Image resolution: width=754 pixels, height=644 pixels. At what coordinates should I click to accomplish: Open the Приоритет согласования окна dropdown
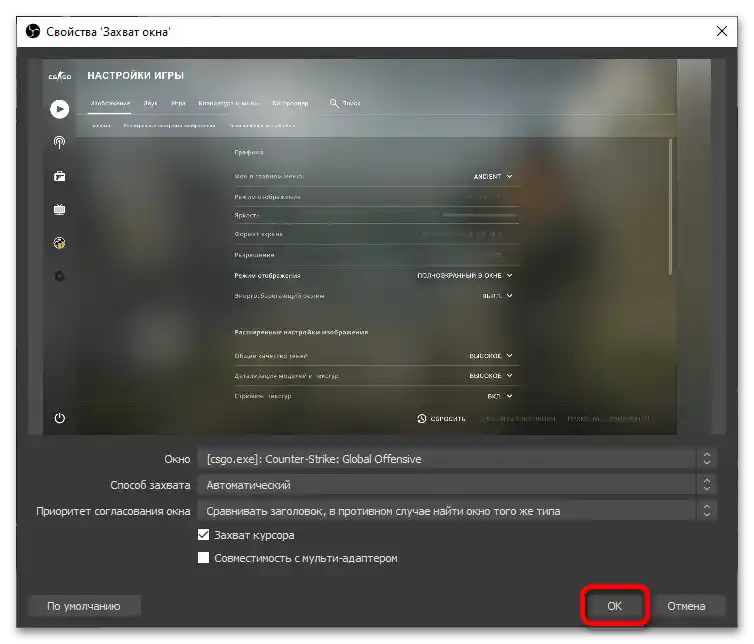457,511
